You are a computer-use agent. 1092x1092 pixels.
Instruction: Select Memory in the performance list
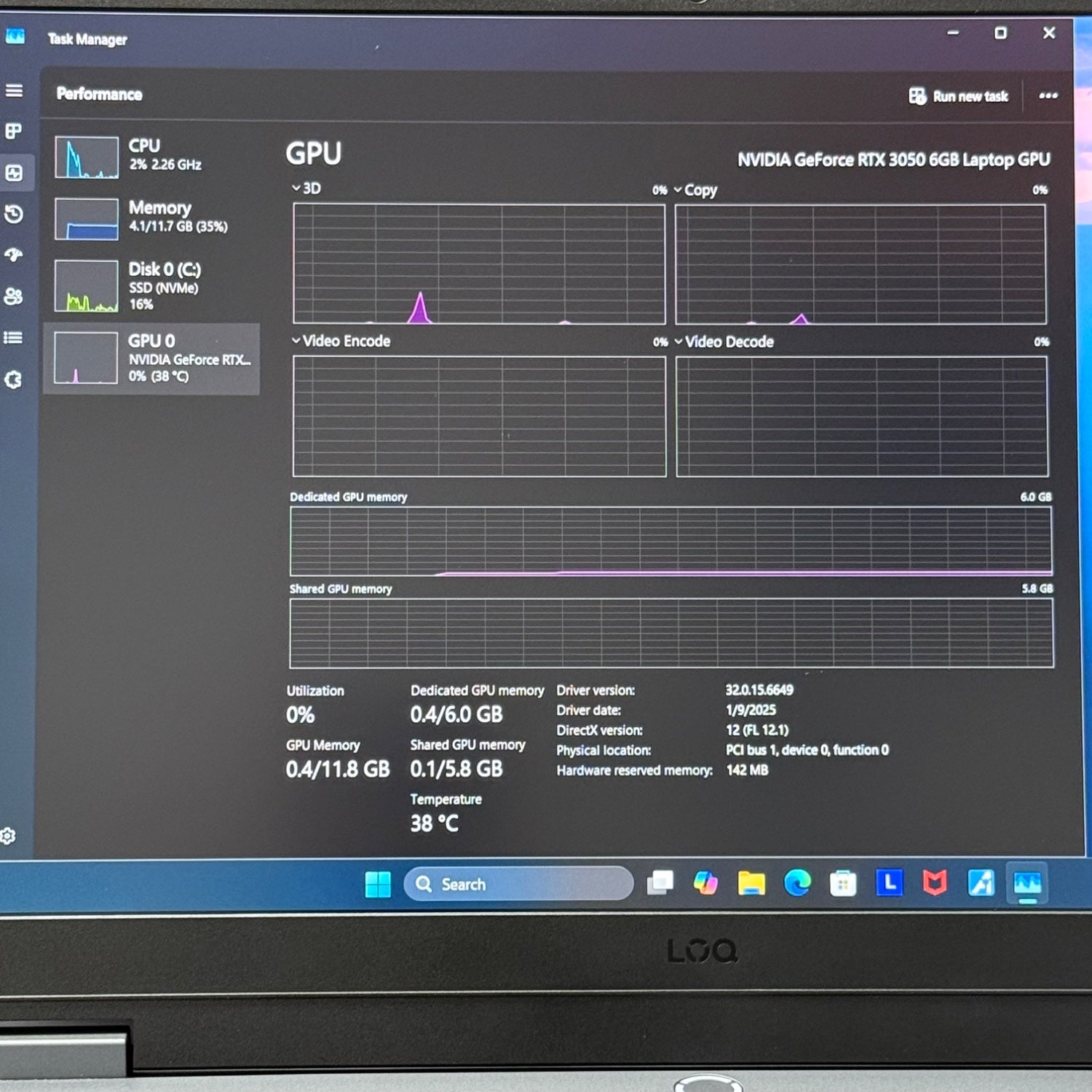coord(151,218)
